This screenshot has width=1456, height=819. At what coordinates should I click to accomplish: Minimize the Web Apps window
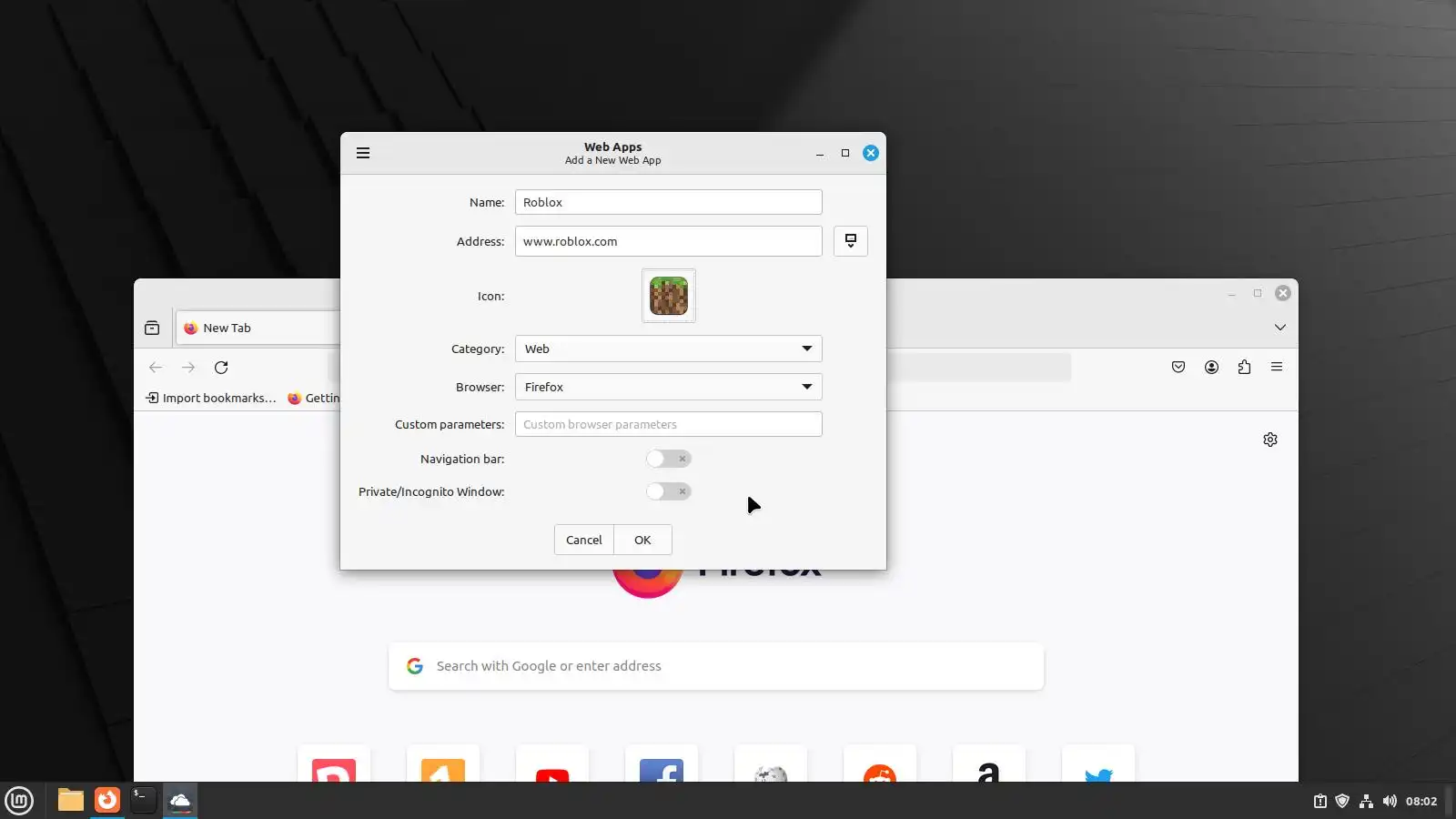[x=820, y=153]
